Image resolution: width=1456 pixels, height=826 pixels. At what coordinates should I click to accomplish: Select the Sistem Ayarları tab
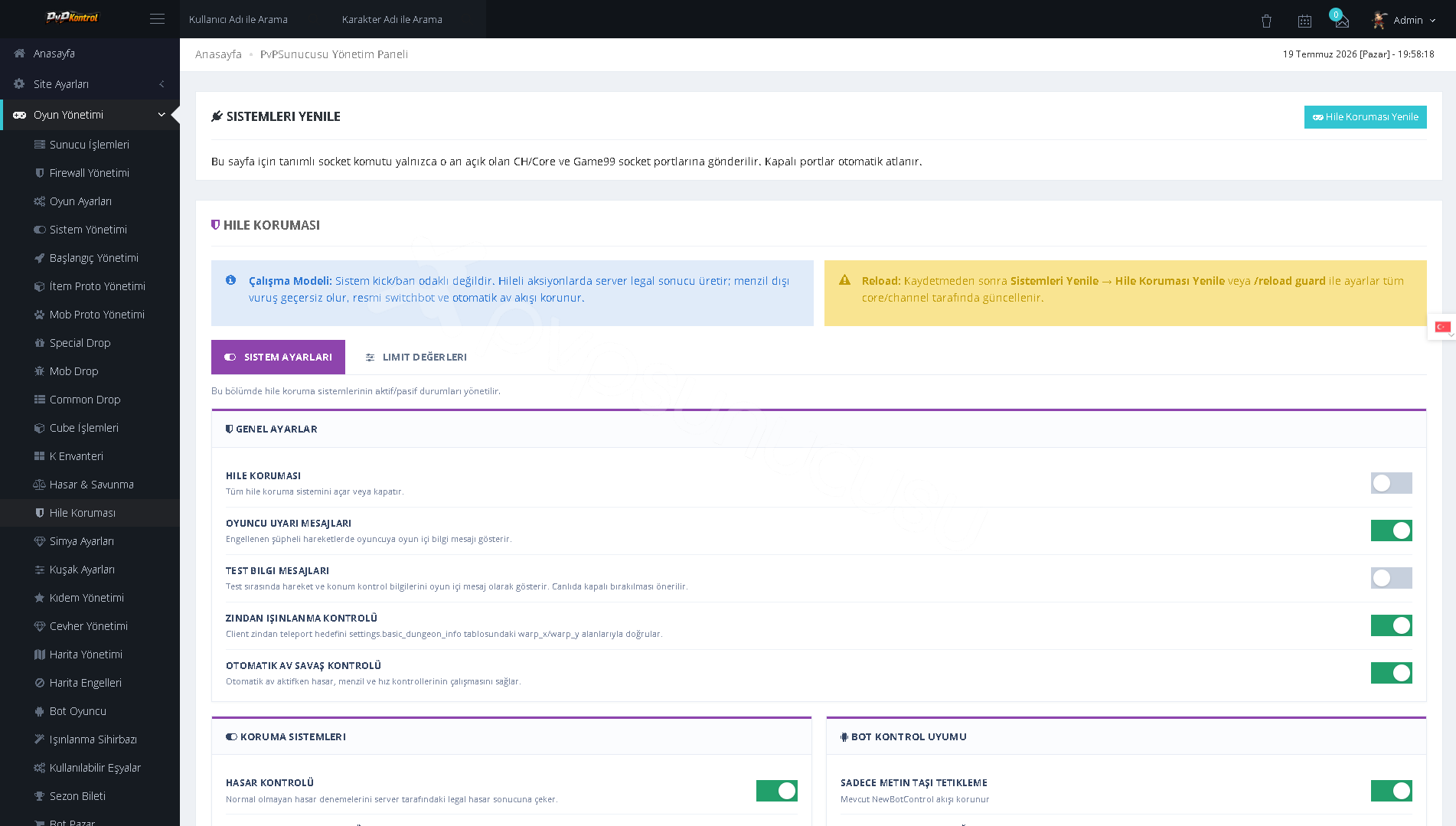pos(278,357)
